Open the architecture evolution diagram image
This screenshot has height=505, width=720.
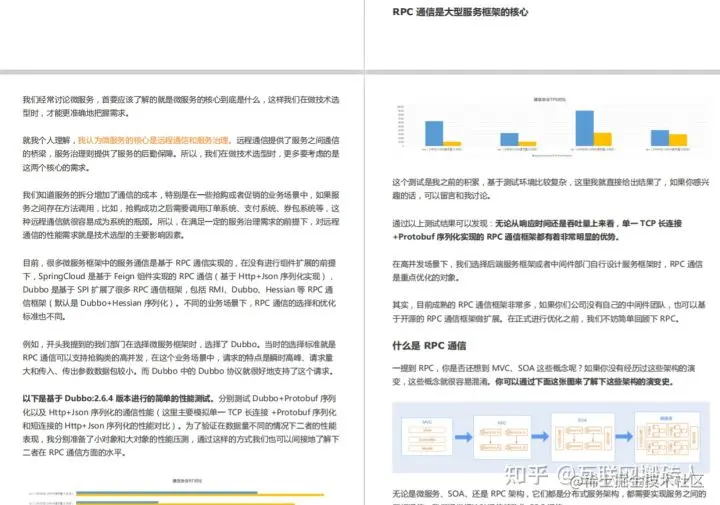click(x=551, y=438)
